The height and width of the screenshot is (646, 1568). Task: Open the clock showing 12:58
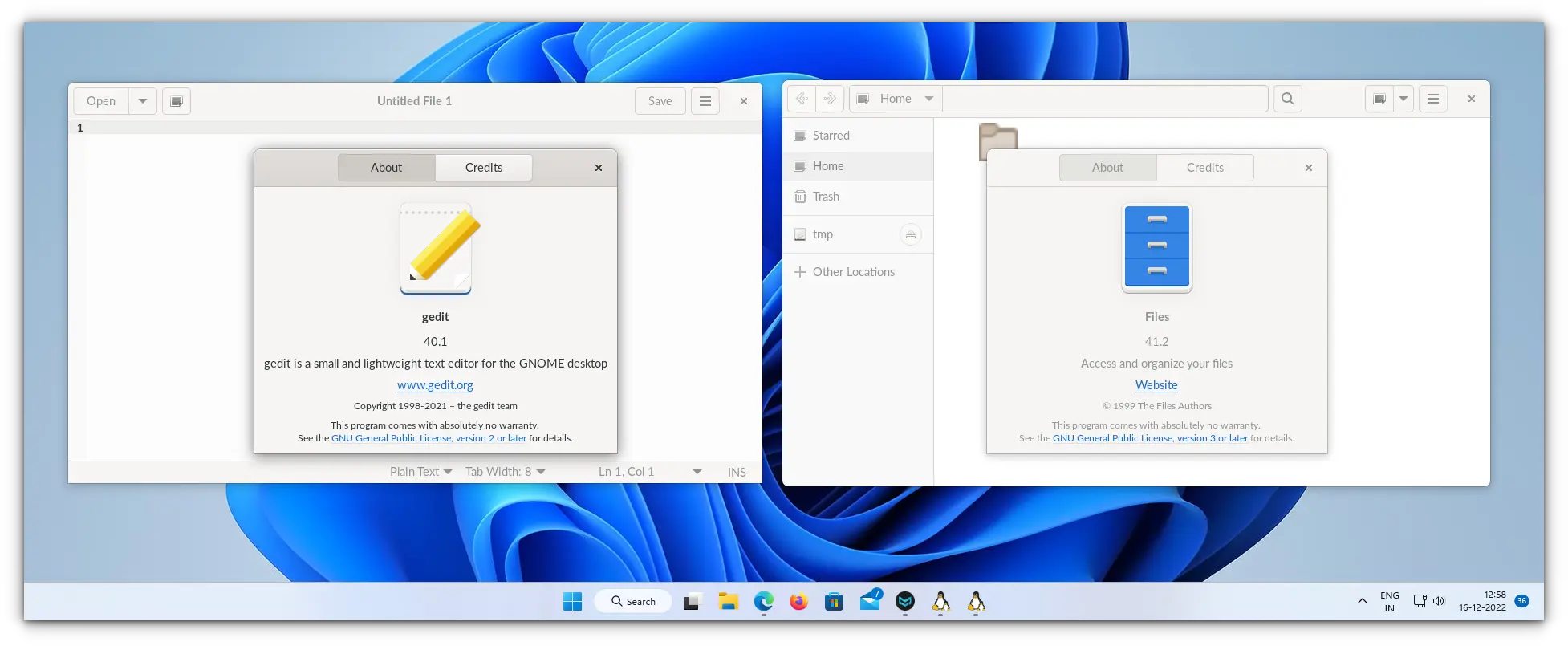(1482, 601)
